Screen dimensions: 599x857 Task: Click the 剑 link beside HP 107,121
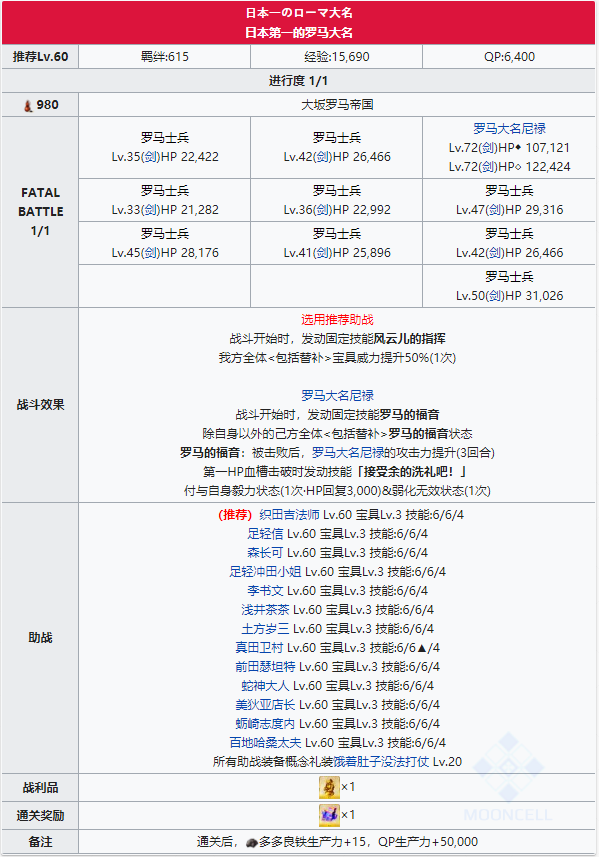pos(489,148)
